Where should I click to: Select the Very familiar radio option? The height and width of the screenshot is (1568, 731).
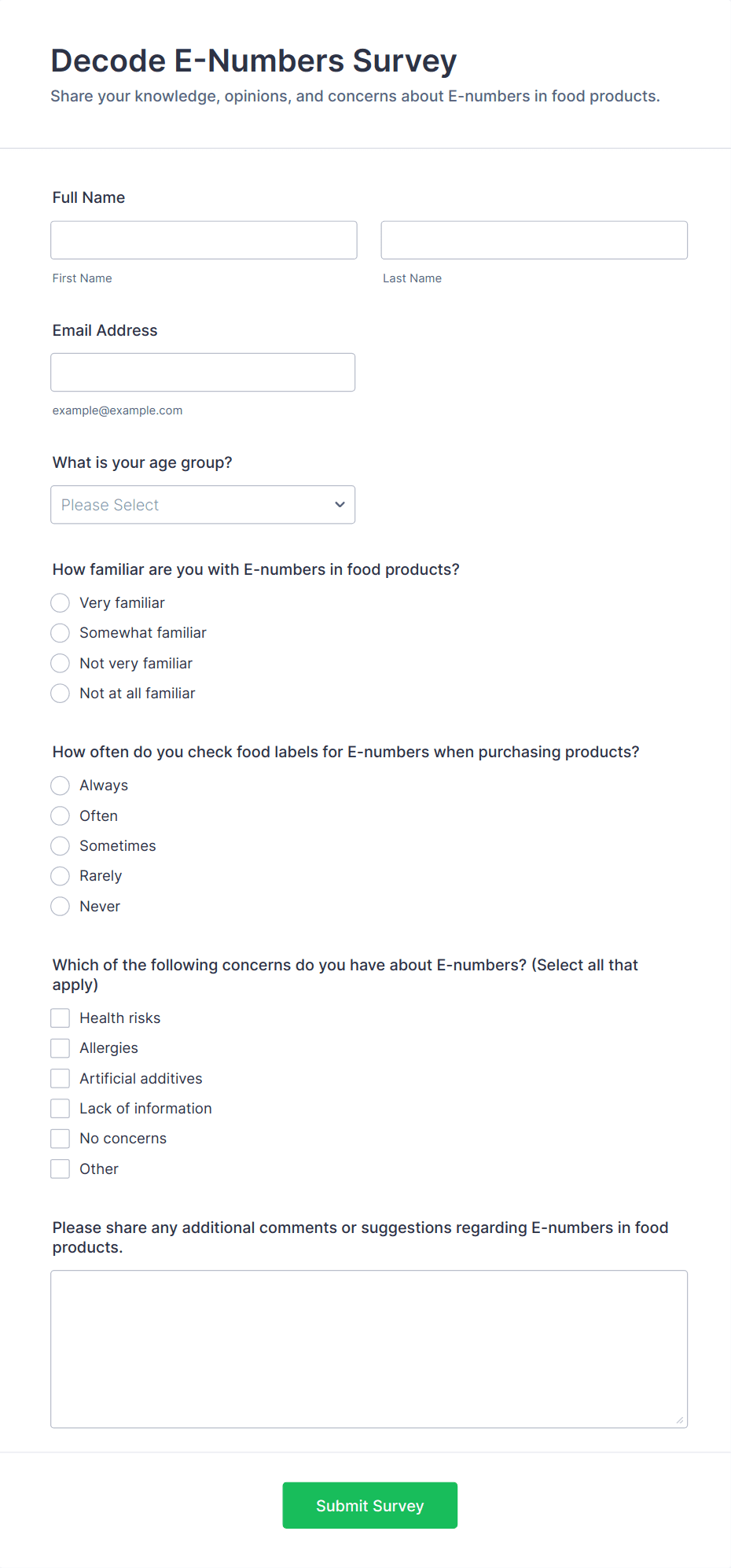[61, 603]
